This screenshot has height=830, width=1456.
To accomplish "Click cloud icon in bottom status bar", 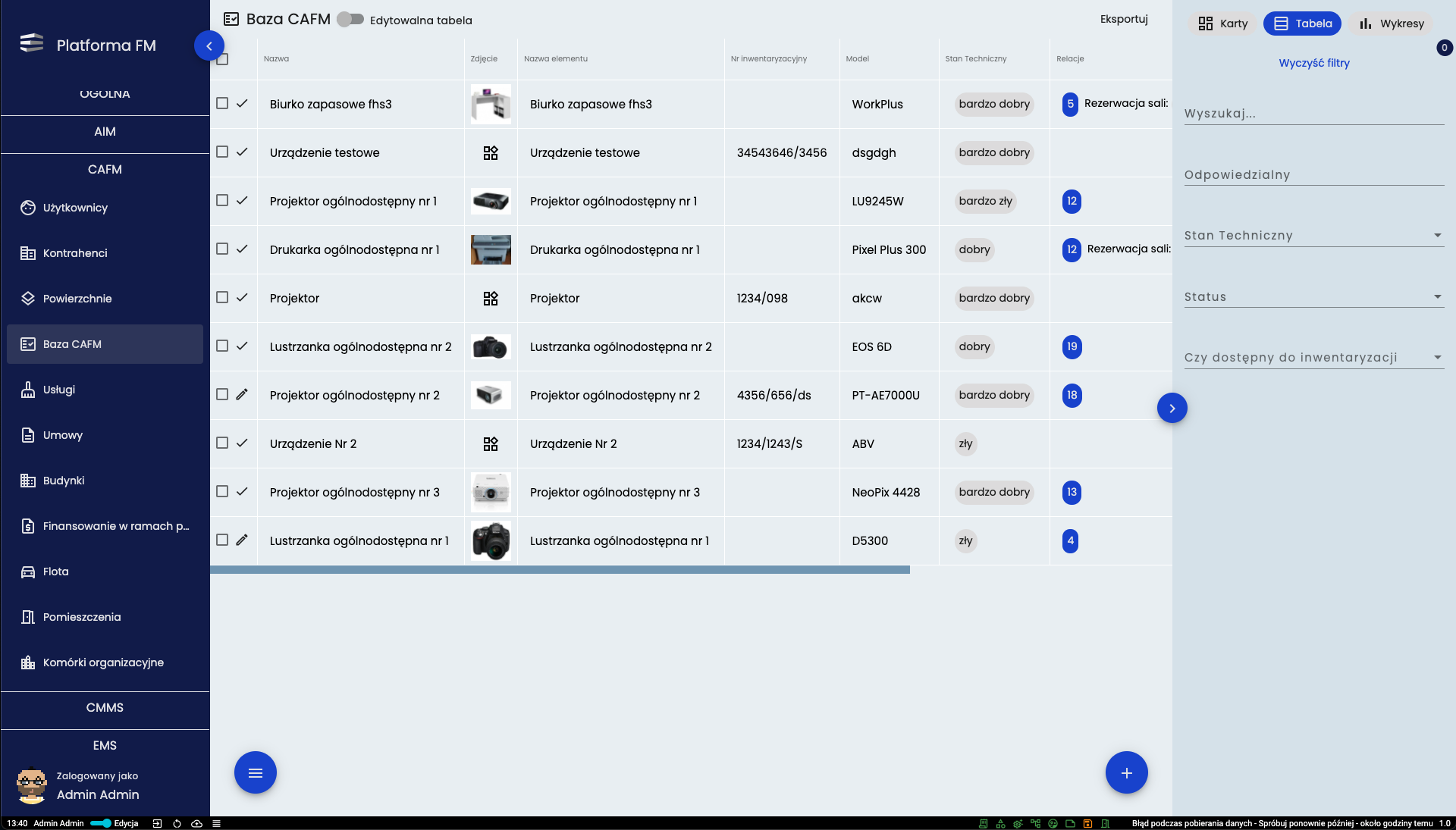I will coord(196,823).
